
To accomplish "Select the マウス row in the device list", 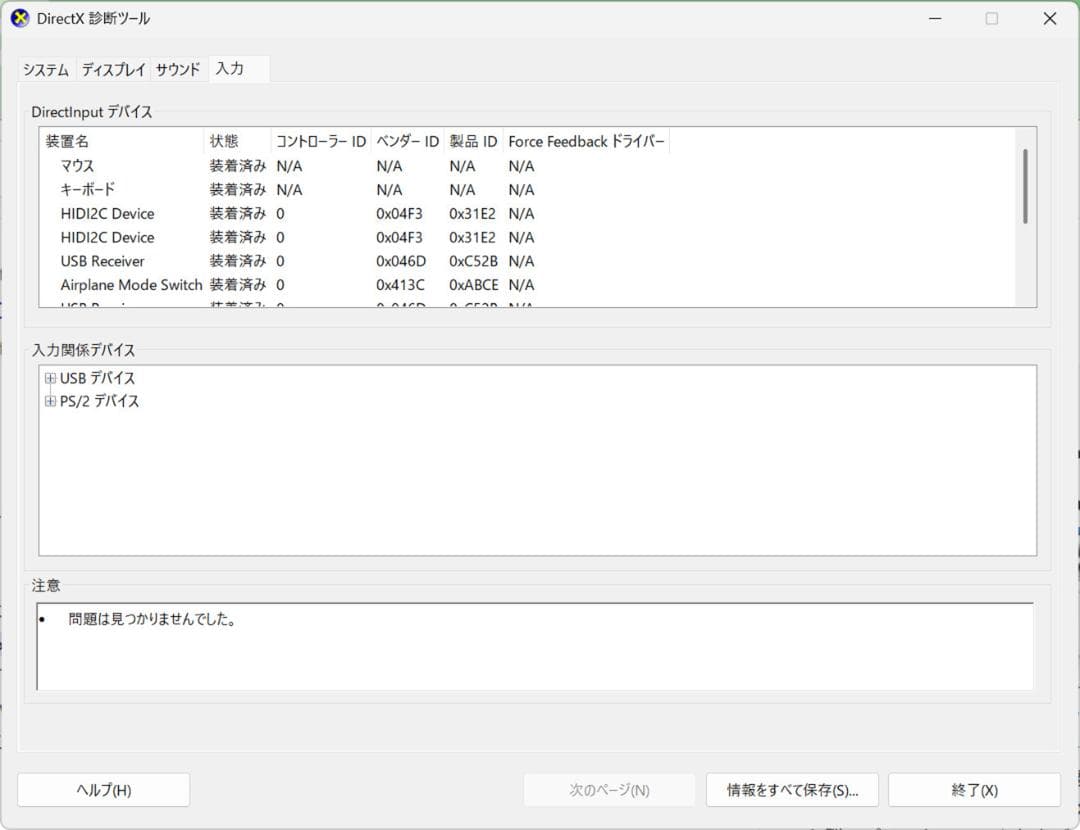I will 77,165.
